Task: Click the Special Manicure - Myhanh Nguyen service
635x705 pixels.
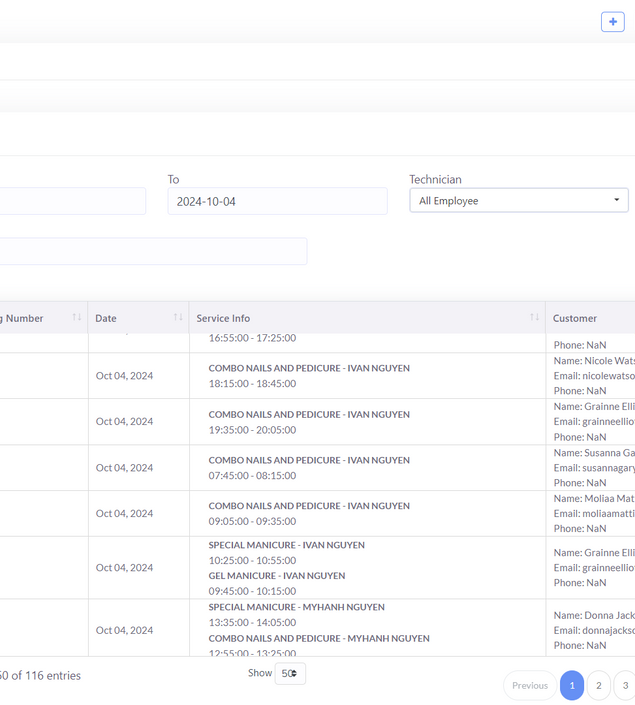Action: click(296, 607)
